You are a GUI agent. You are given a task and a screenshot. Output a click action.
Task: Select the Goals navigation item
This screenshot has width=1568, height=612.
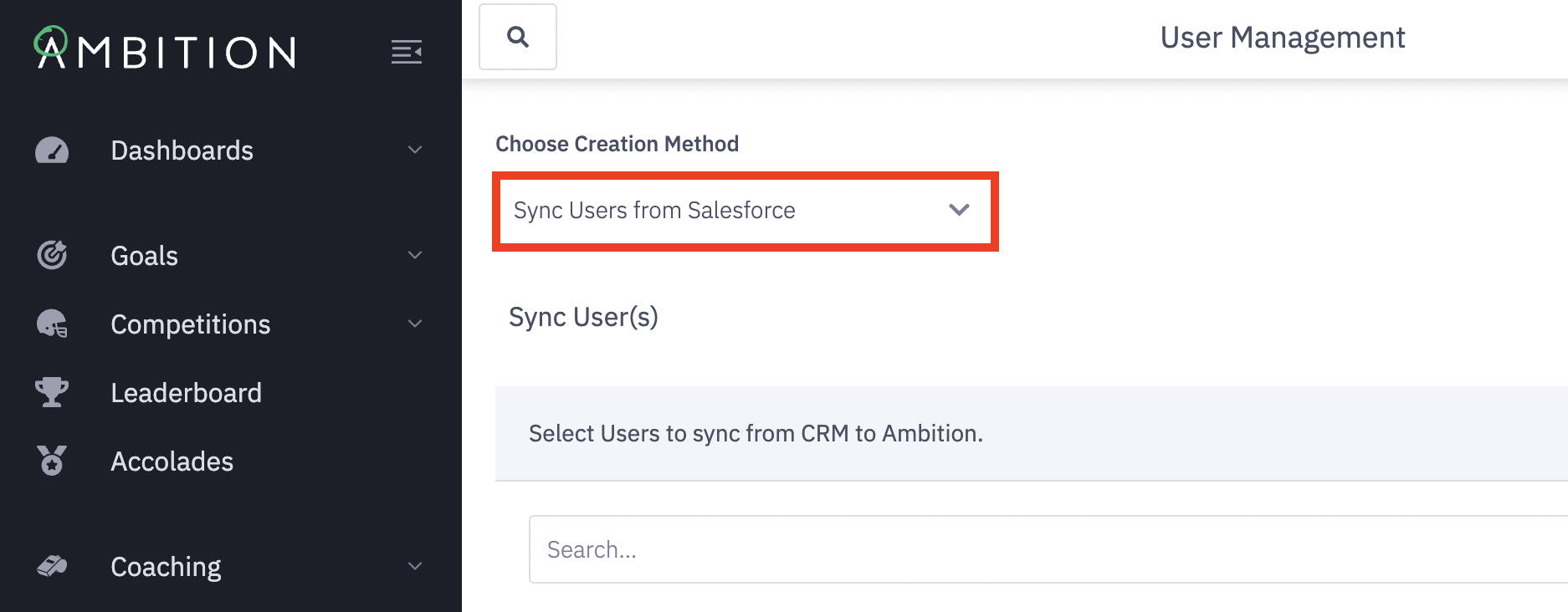pos(144,256)
